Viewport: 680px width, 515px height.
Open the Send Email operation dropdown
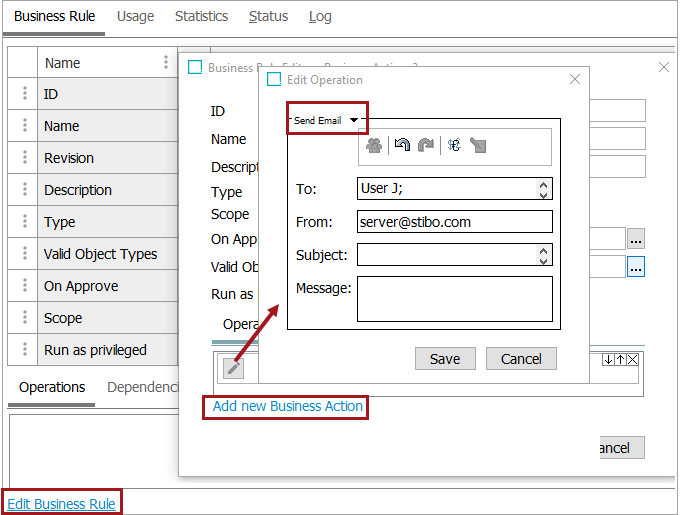point(353,120)
